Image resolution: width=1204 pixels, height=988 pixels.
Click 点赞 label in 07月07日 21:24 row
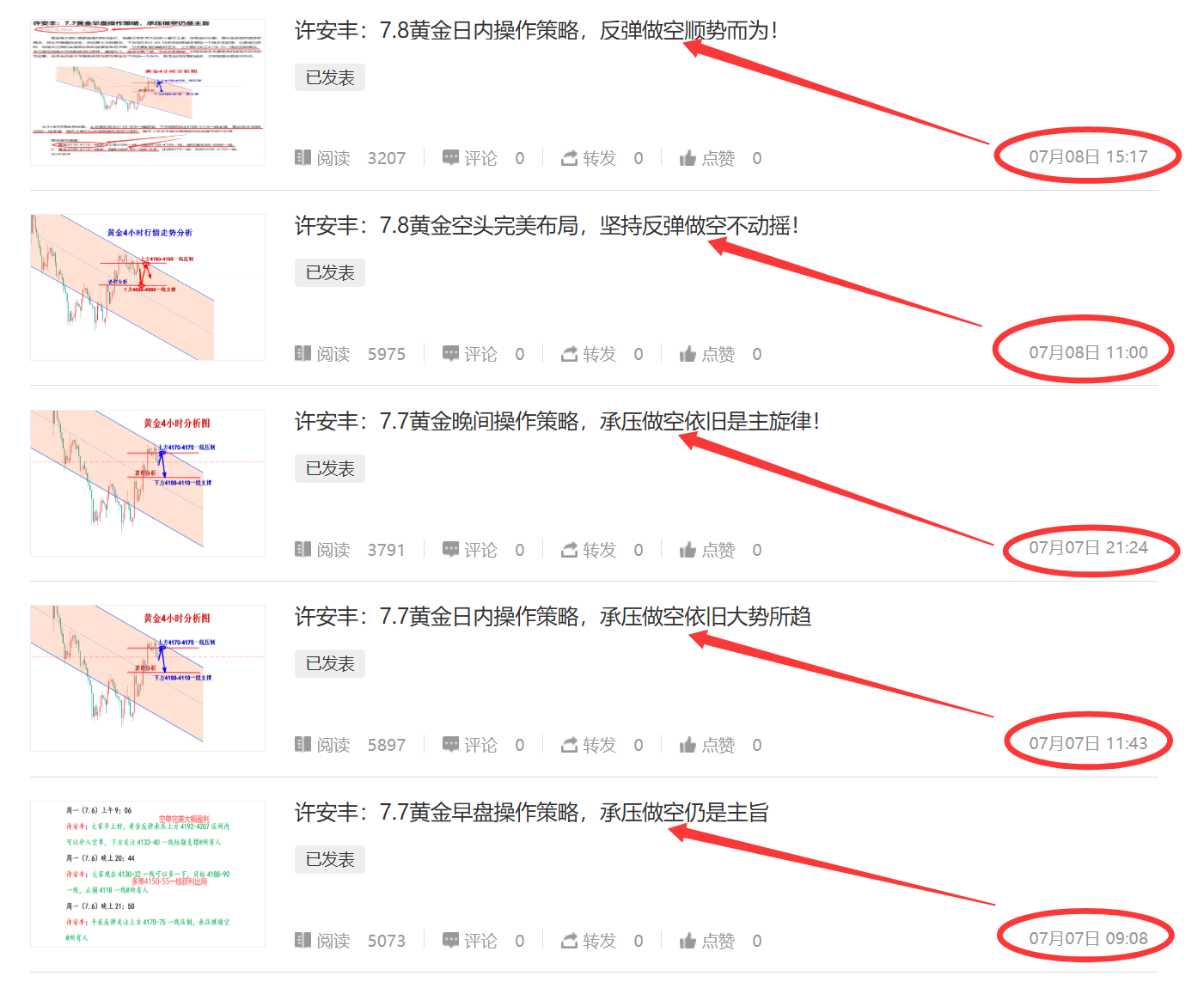(x=718, y=550)
